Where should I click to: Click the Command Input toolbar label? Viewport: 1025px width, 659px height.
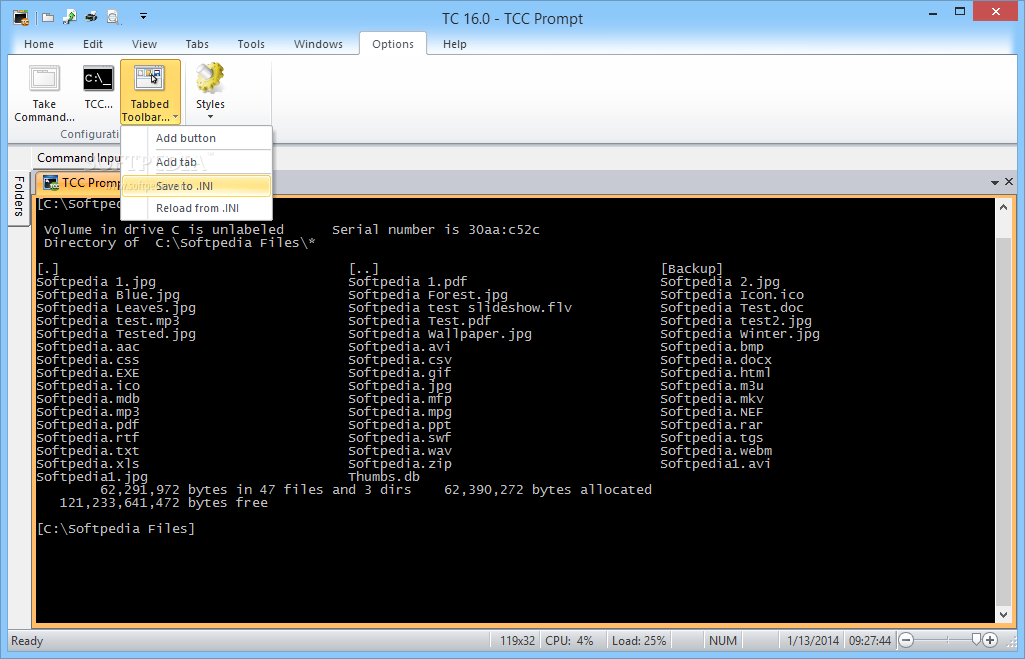pyautogui.click(x=78, y=158)
